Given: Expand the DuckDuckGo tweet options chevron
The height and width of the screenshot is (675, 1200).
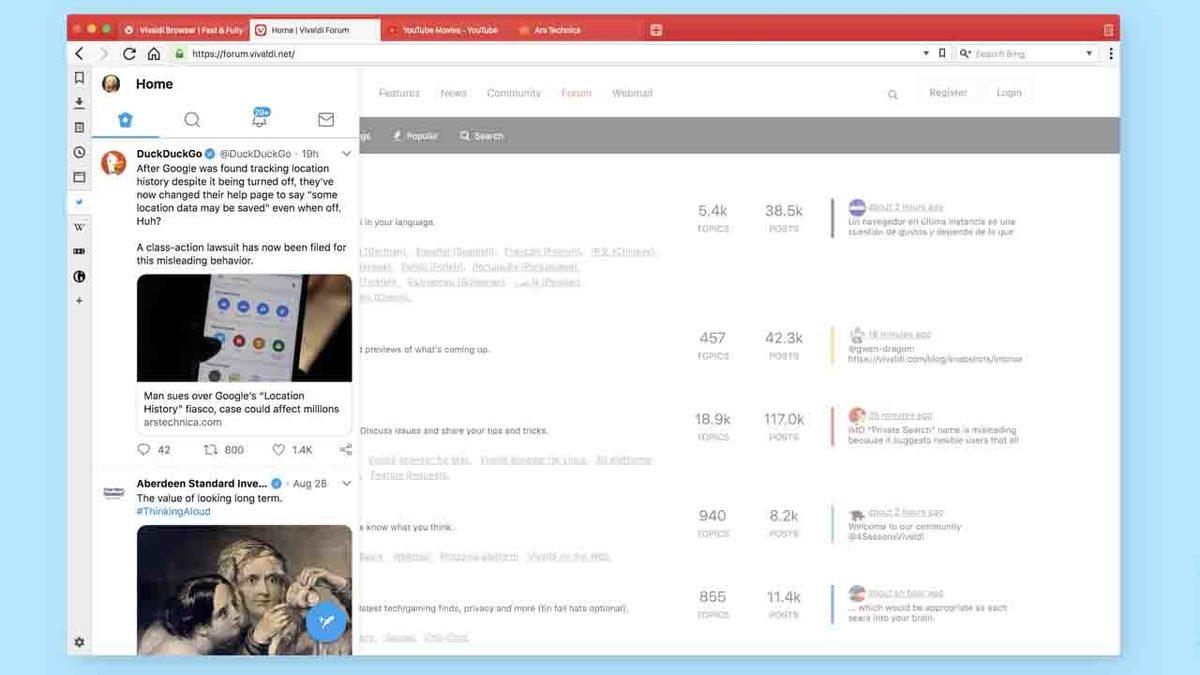Looking at the screenshot, I should click(x=346, y=154).
